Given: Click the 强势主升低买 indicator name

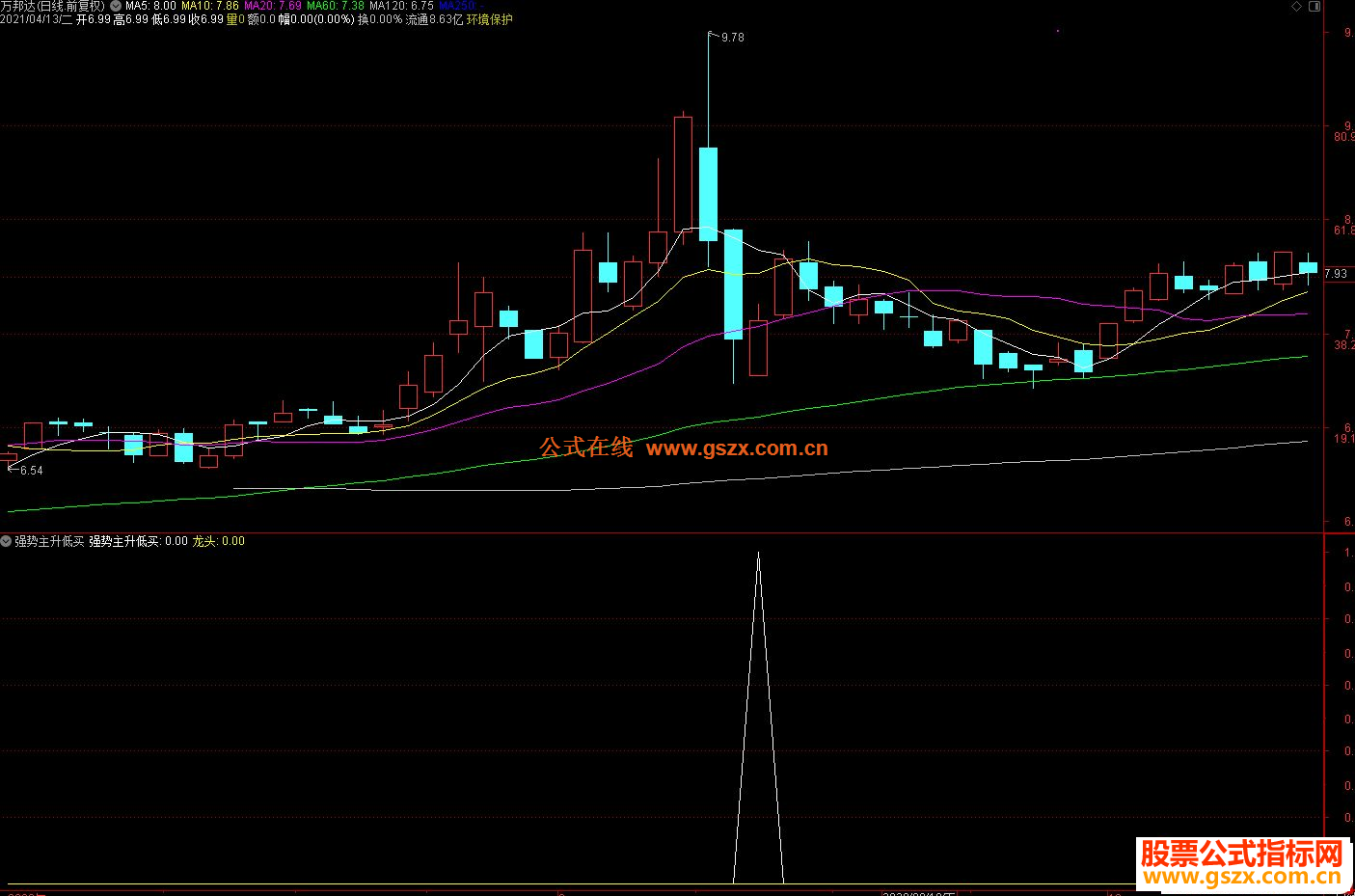Looking at the screenshot, I should [49, 541].
